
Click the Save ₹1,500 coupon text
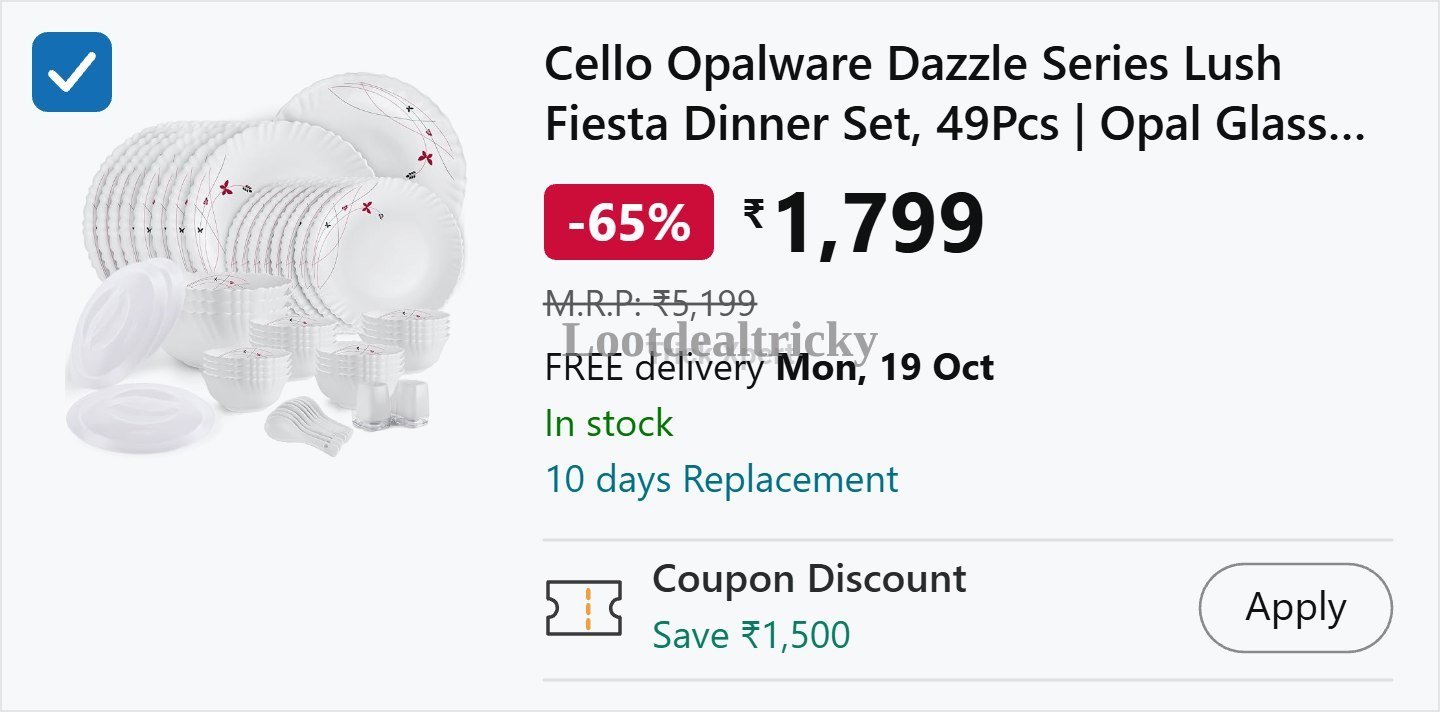click(x=751, y=635)
